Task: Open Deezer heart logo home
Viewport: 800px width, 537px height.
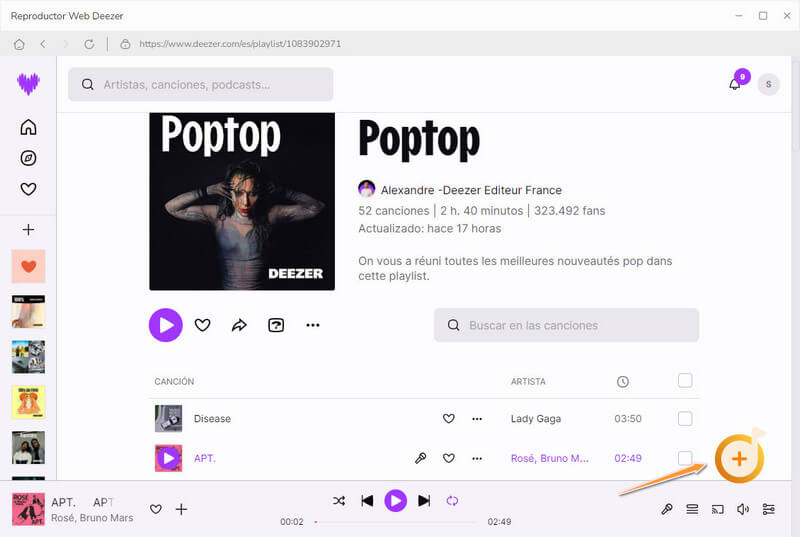Action: coord(29,84)
